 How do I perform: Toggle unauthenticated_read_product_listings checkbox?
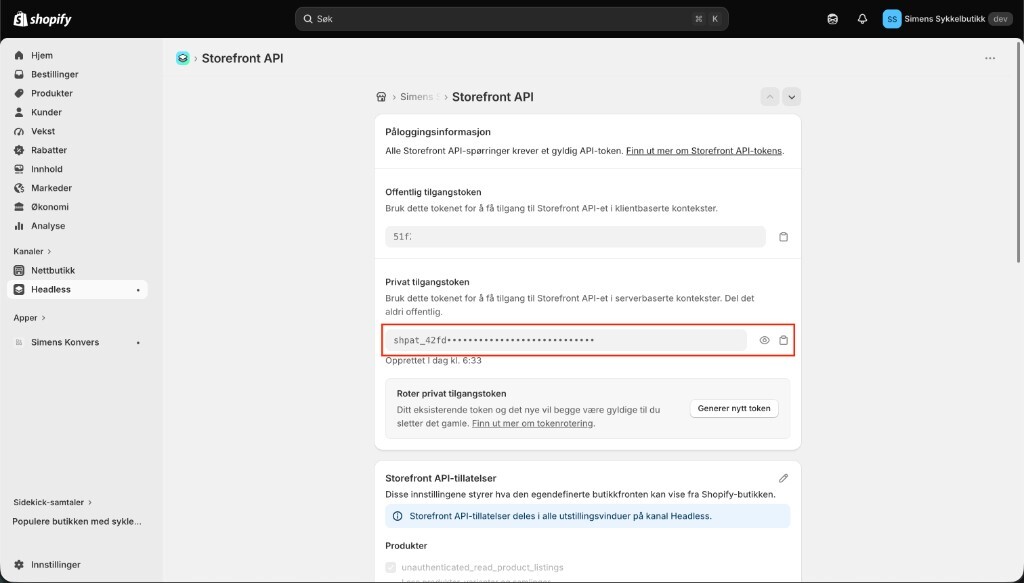click(x=391, y=568)
